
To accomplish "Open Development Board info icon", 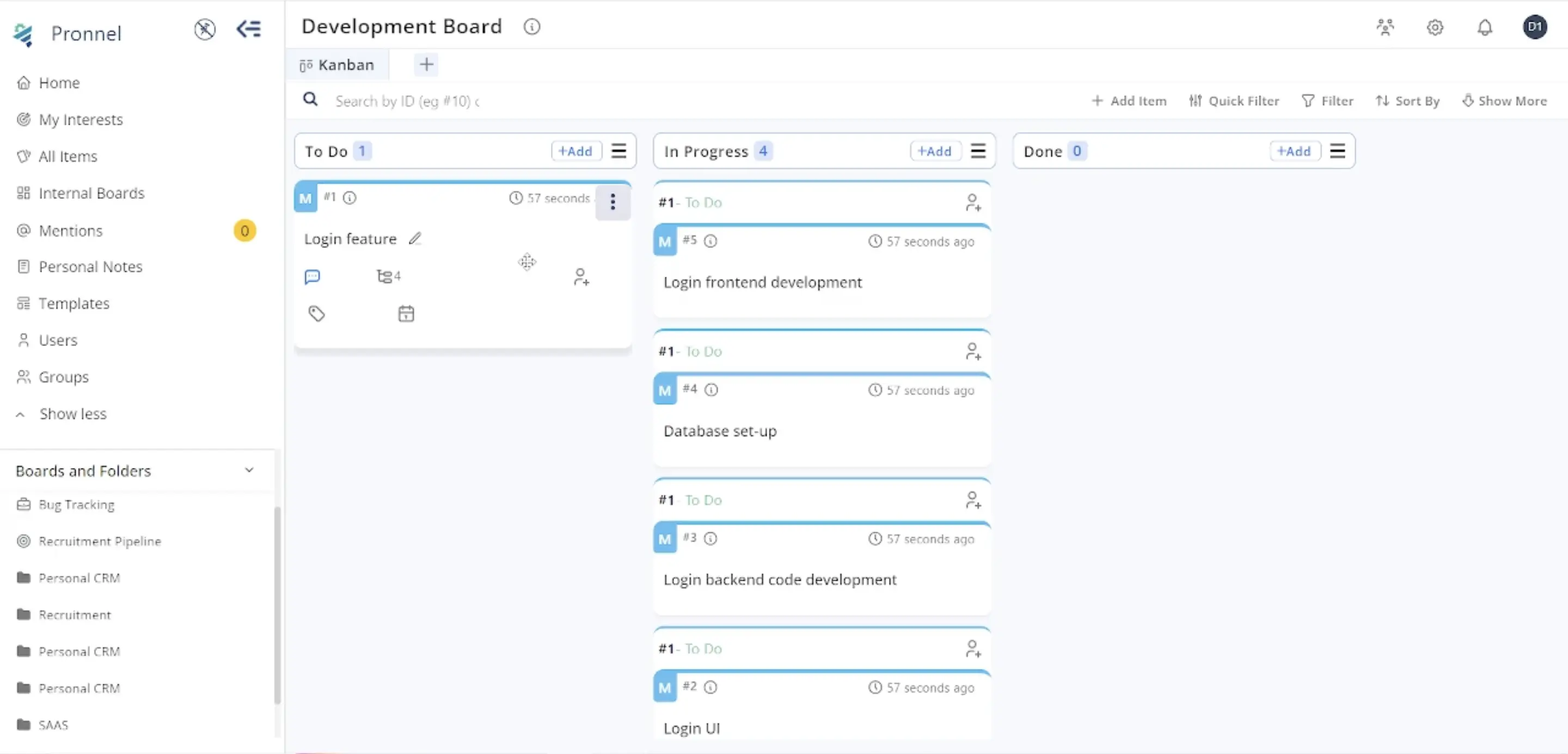I will pyautogui.click(x=531, y=27).
